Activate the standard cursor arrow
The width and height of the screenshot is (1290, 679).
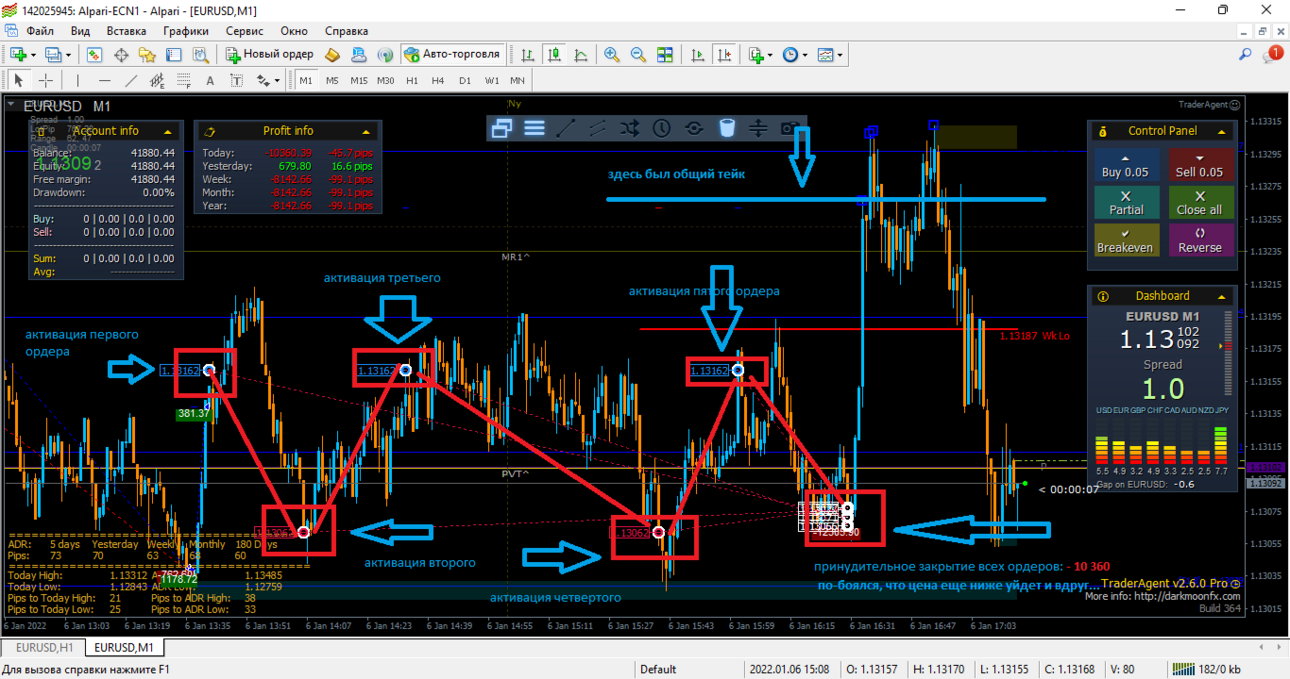18,81
